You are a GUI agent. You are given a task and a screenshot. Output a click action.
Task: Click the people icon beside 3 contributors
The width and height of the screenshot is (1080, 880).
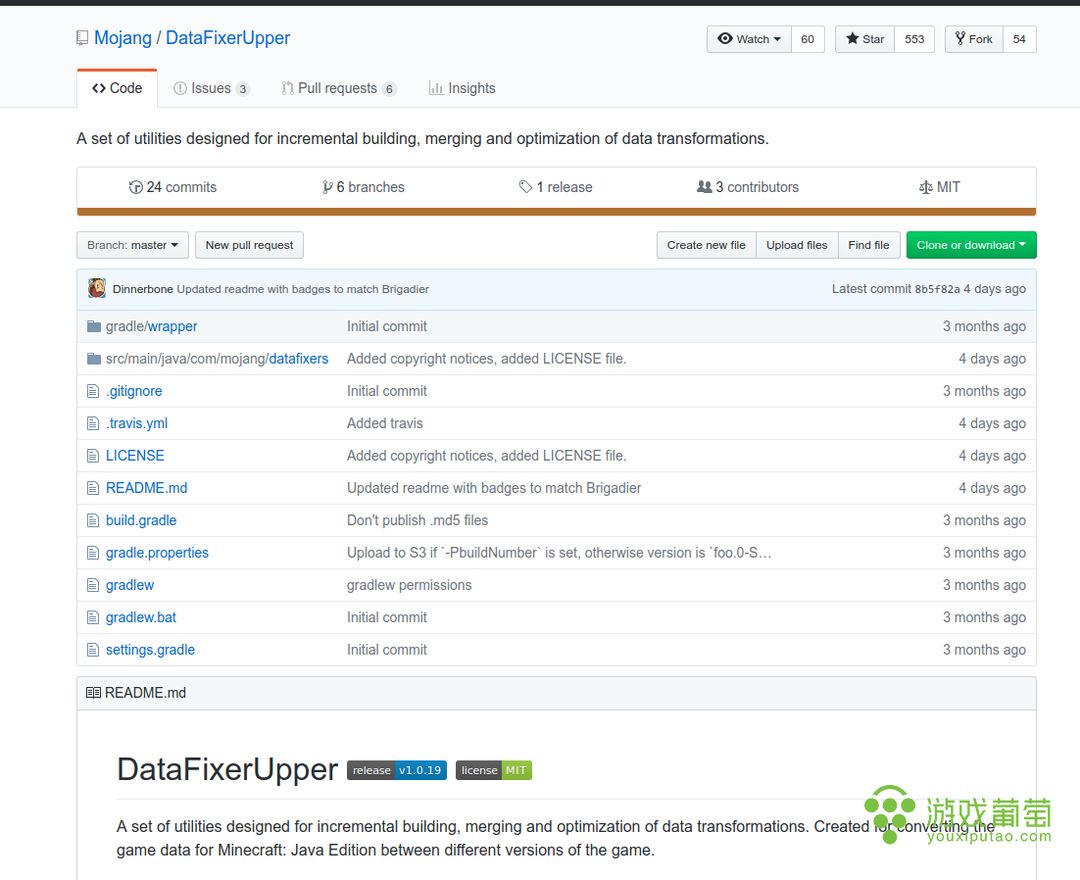coord(704,187)
